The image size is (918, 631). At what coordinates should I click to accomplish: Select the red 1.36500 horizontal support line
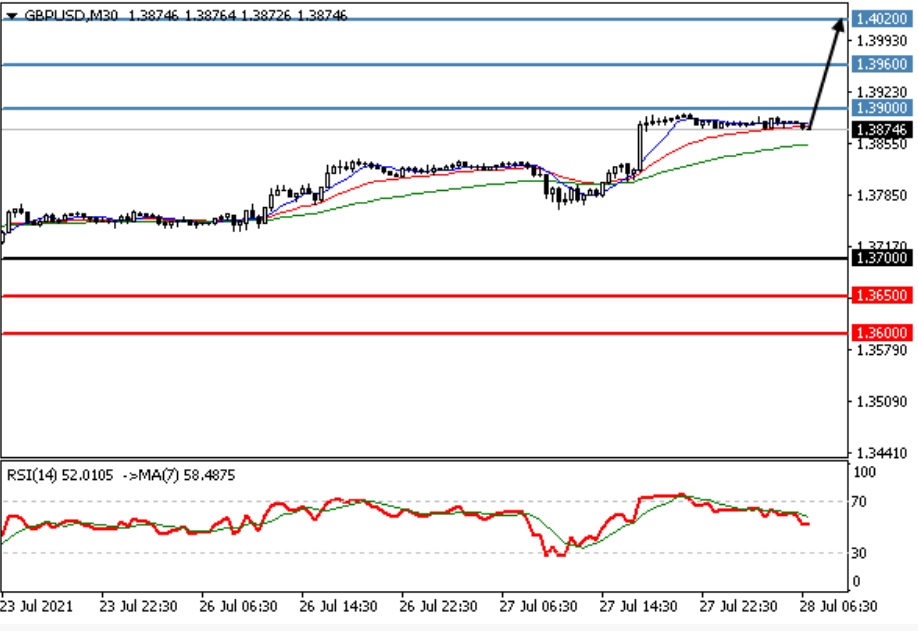tap(424, 296)
